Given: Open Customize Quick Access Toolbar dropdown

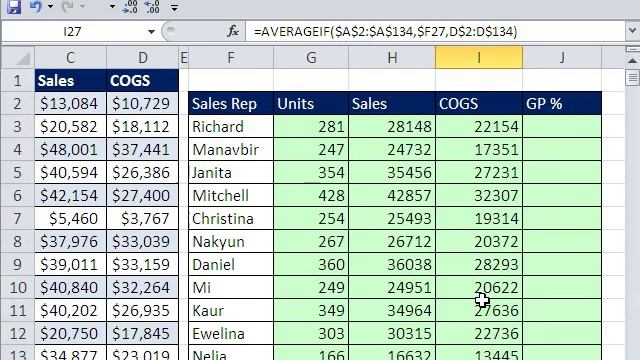Looking at the screenshot, I should tap(174, 7).
